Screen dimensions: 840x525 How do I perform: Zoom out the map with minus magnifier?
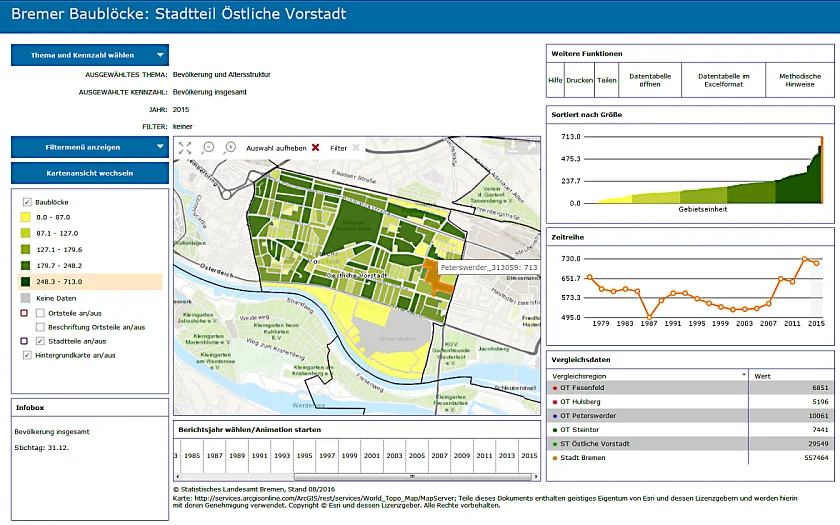tap(209, 147)
